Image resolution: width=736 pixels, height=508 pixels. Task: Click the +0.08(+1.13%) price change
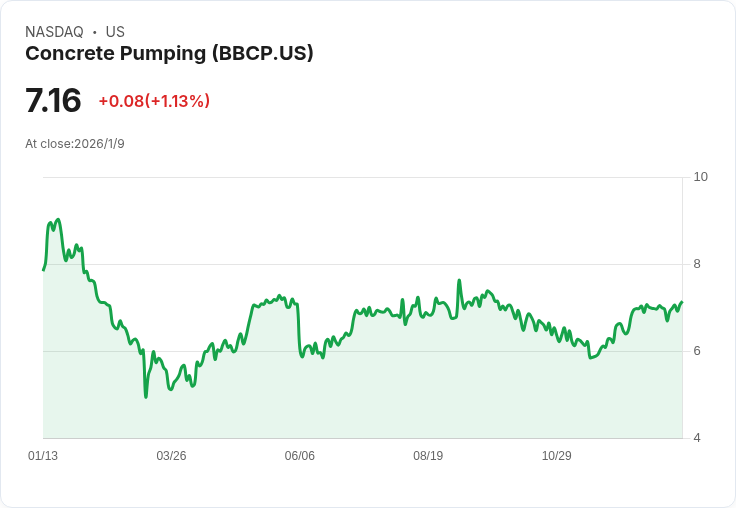tap(154, 101)
